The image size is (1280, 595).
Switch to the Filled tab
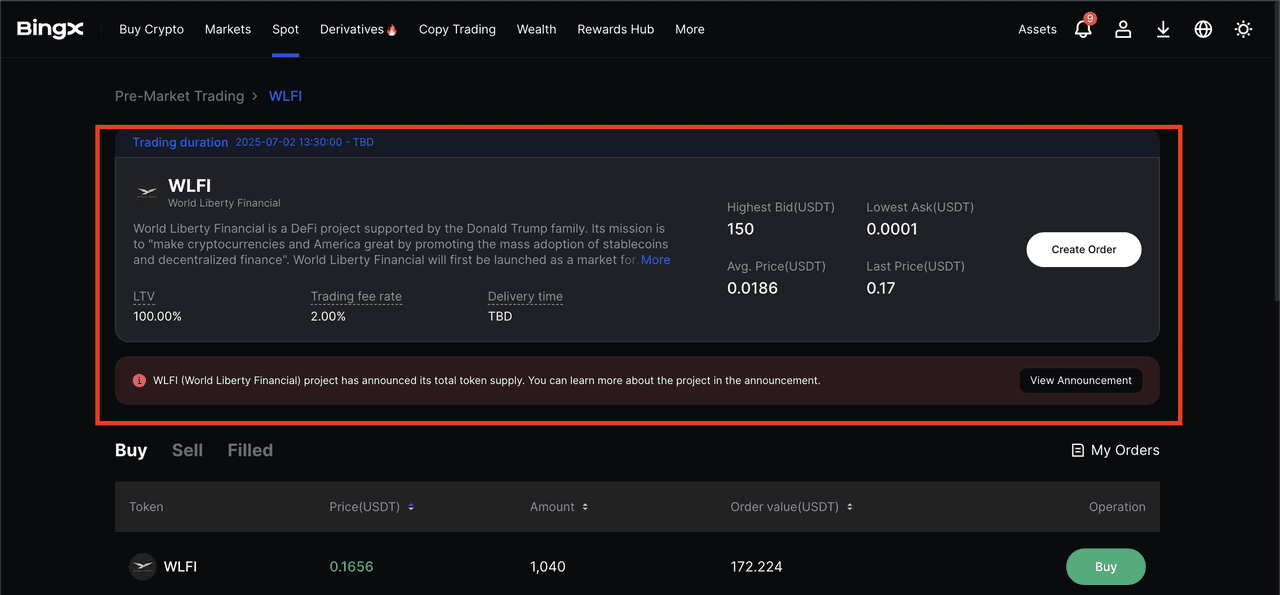tap(250, 450)
